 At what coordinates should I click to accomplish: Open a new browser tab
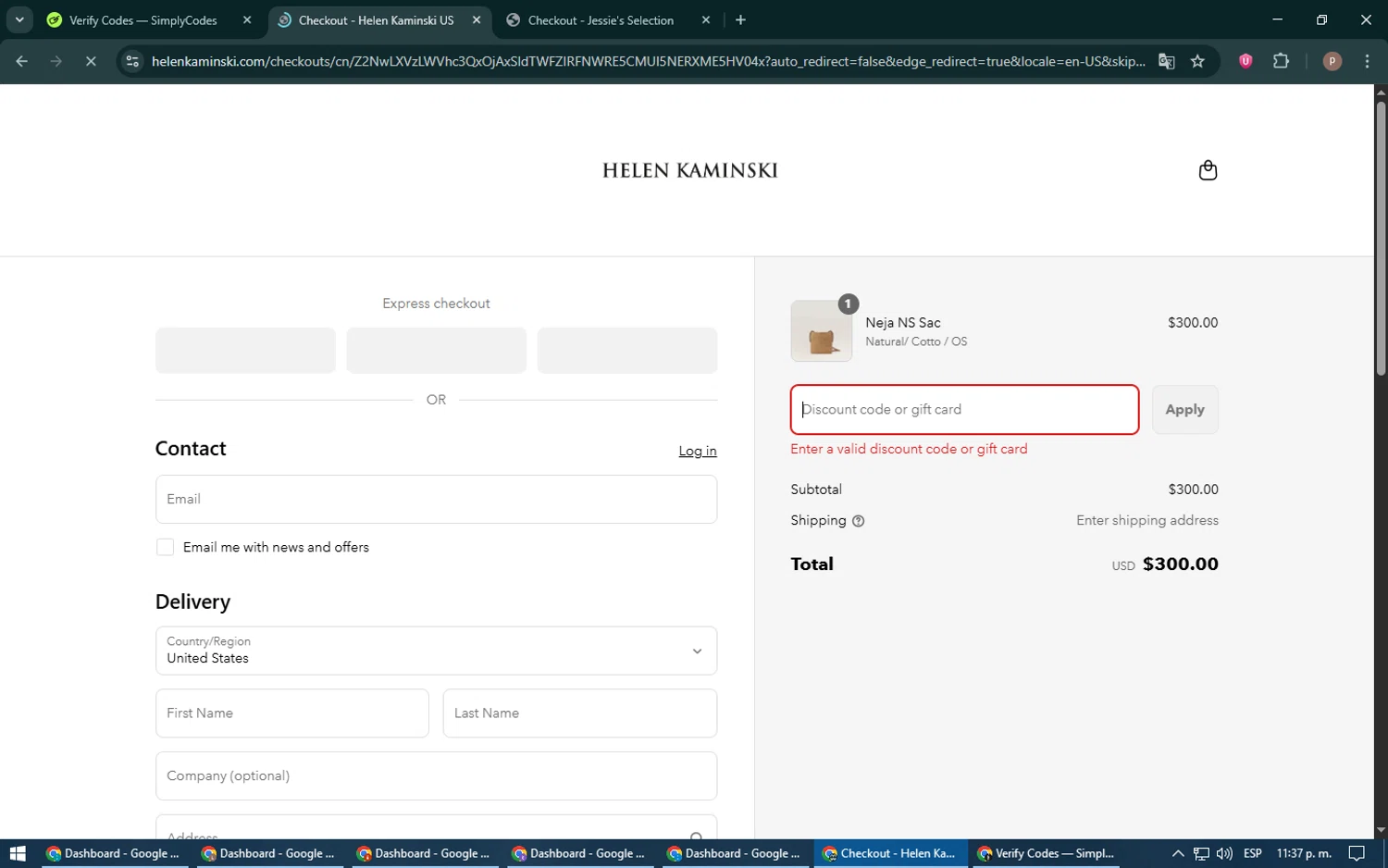point(740,19)
